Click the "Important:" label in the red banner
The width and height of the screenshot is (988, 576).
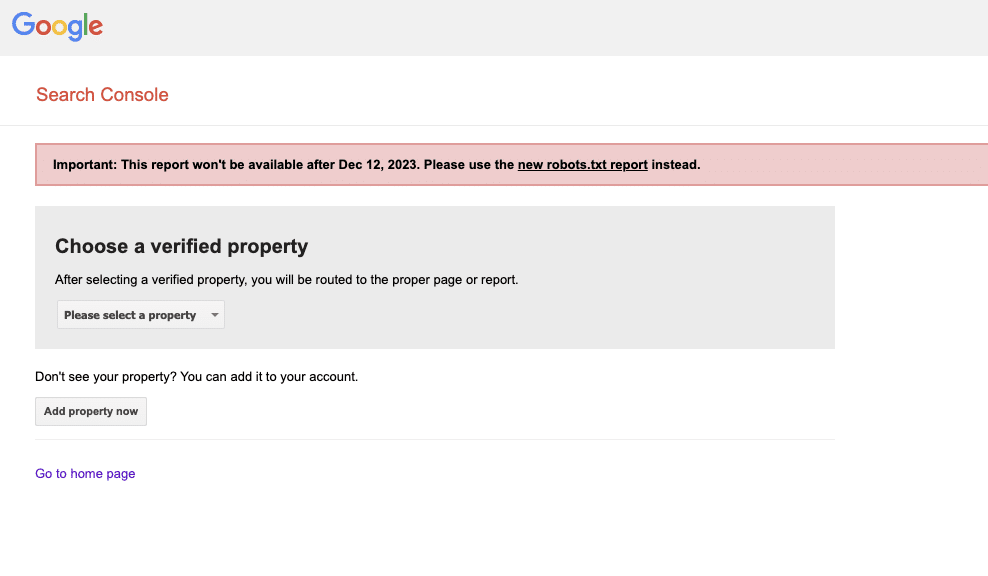click(x=84, y=164)
